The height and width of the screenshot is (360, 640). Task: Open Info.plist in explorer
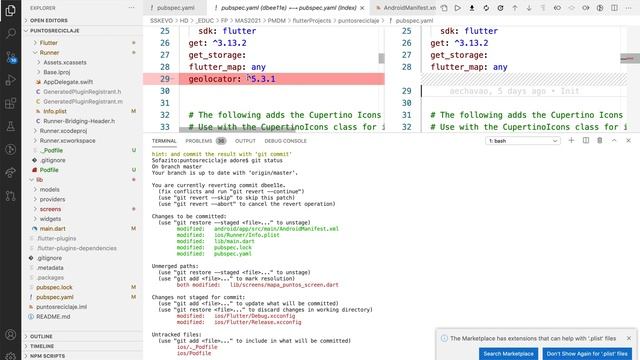click(x=55, y=111)
